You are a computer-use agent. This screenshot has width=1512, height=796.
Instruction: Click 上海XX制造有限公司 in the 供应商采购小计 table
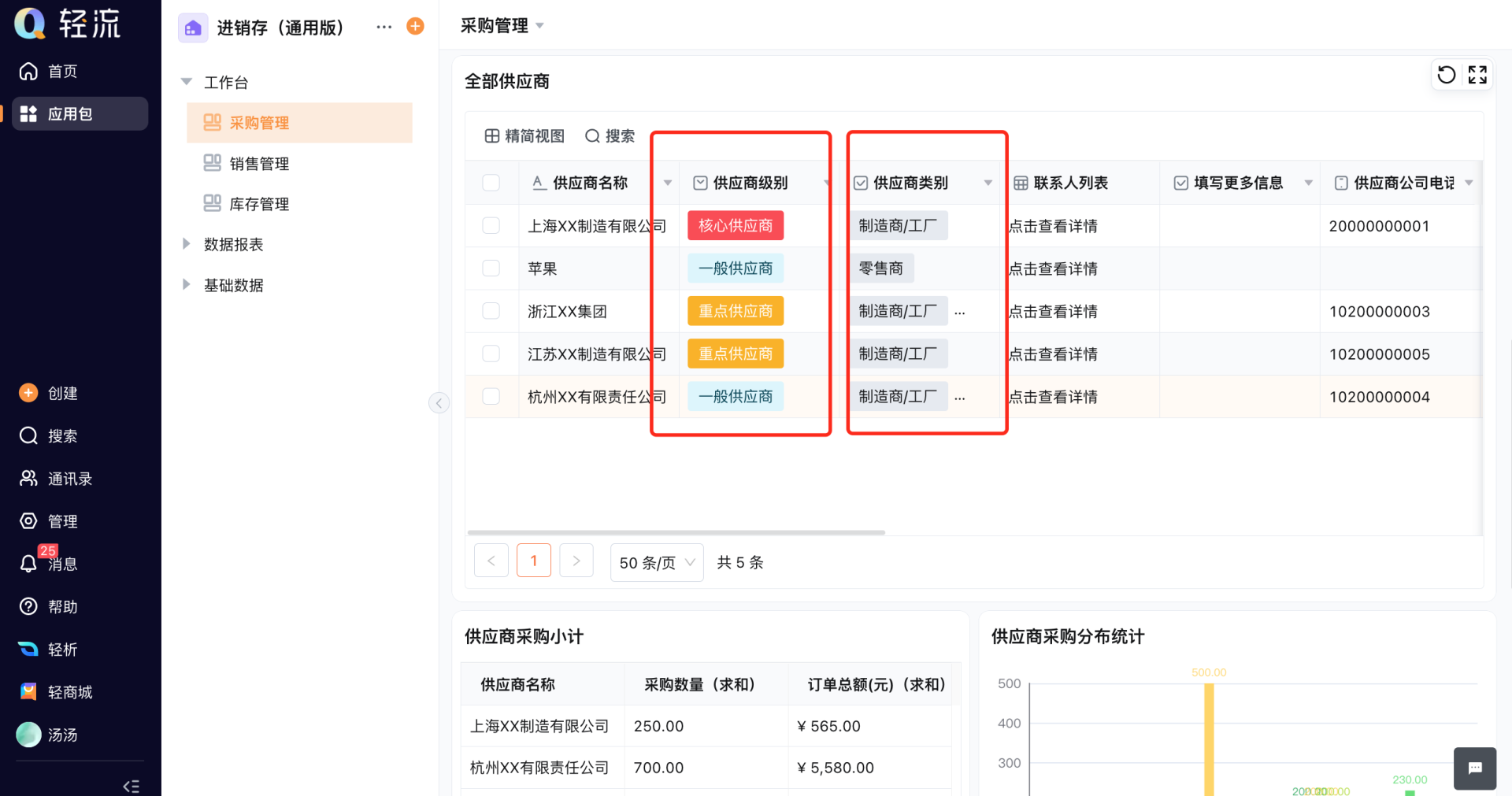click(x=539, y=726)
